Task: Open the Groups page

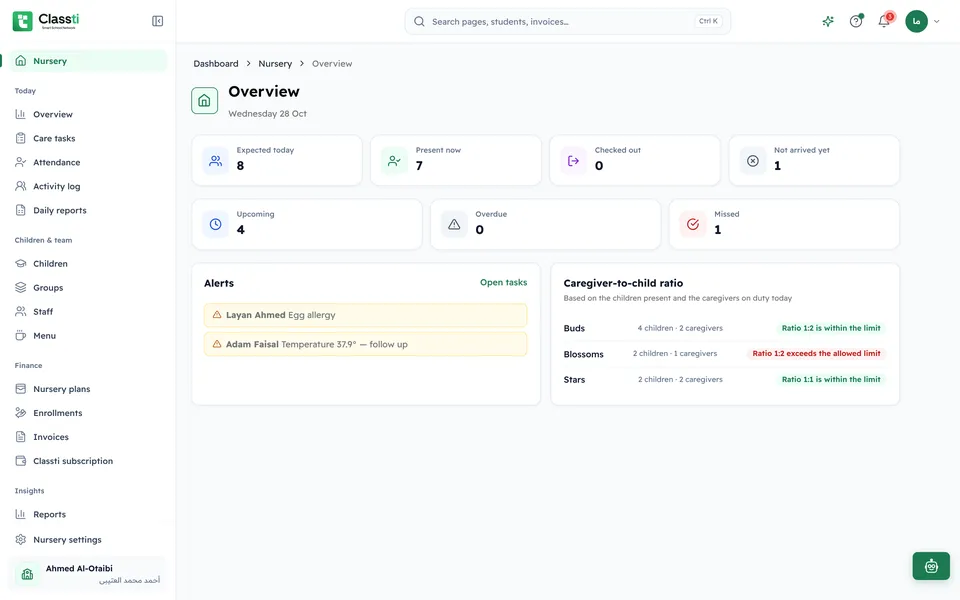Action: tap(88, 288)
